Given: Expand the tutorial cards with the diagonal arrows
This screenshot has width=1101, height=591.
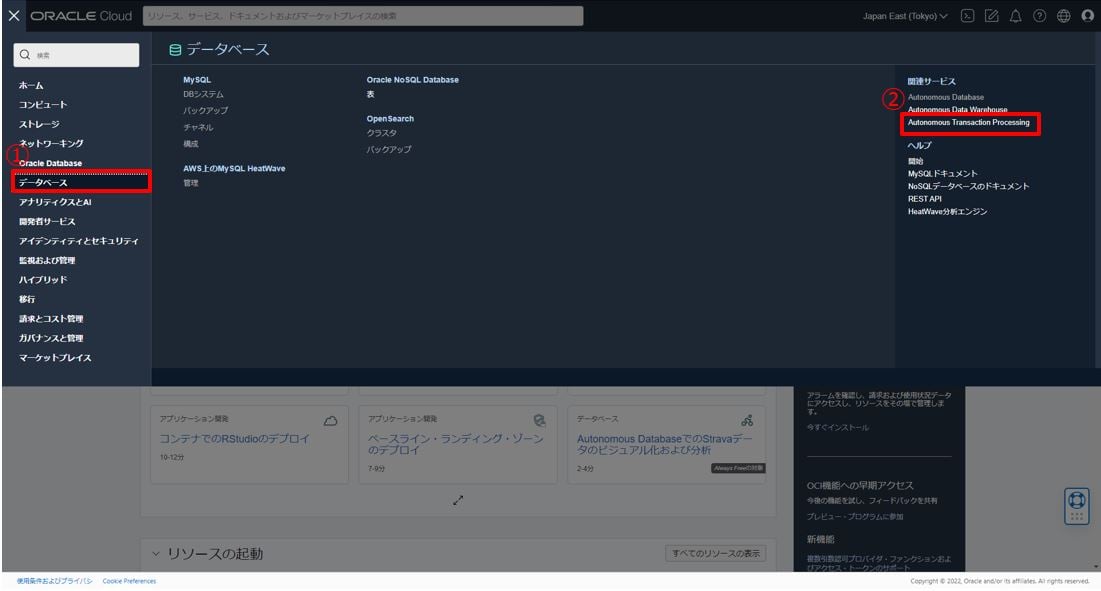Looking at the screenshot, I should 458,500.
